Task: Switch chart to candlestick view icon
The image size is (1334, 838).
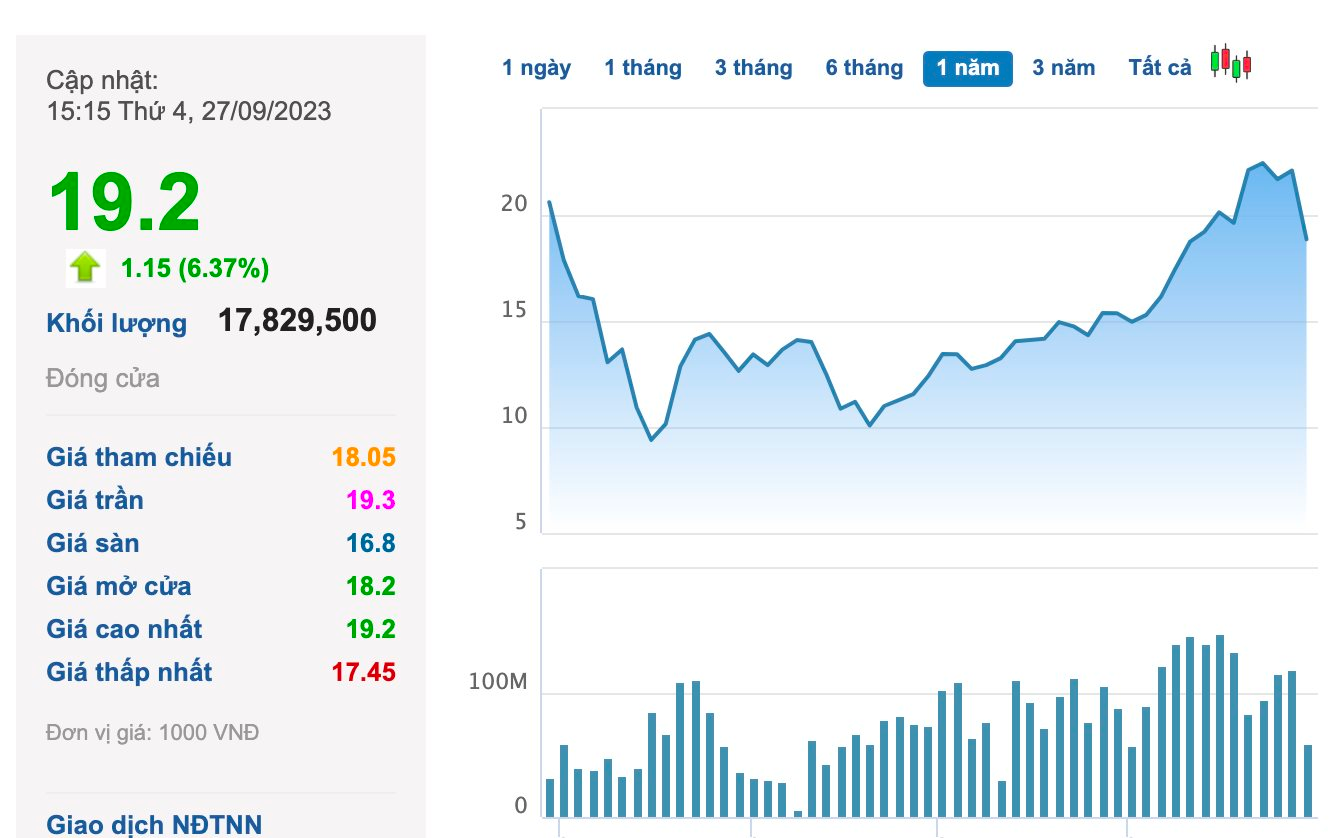Action: point(1231,64)
